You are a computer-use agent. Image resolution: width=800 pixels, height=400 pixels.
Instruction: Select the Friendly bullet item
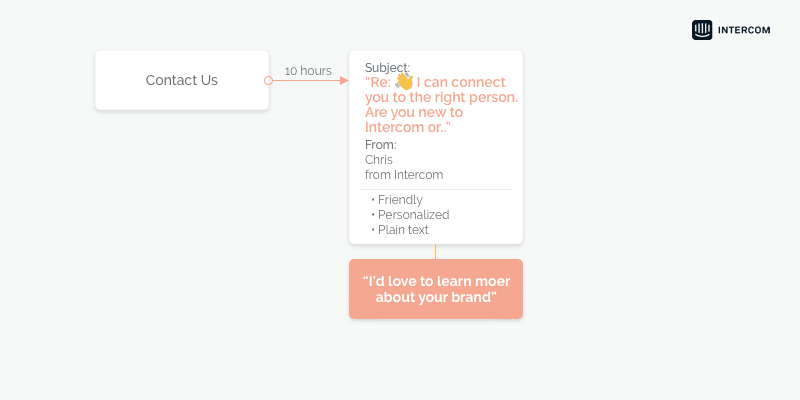[400, 200]
